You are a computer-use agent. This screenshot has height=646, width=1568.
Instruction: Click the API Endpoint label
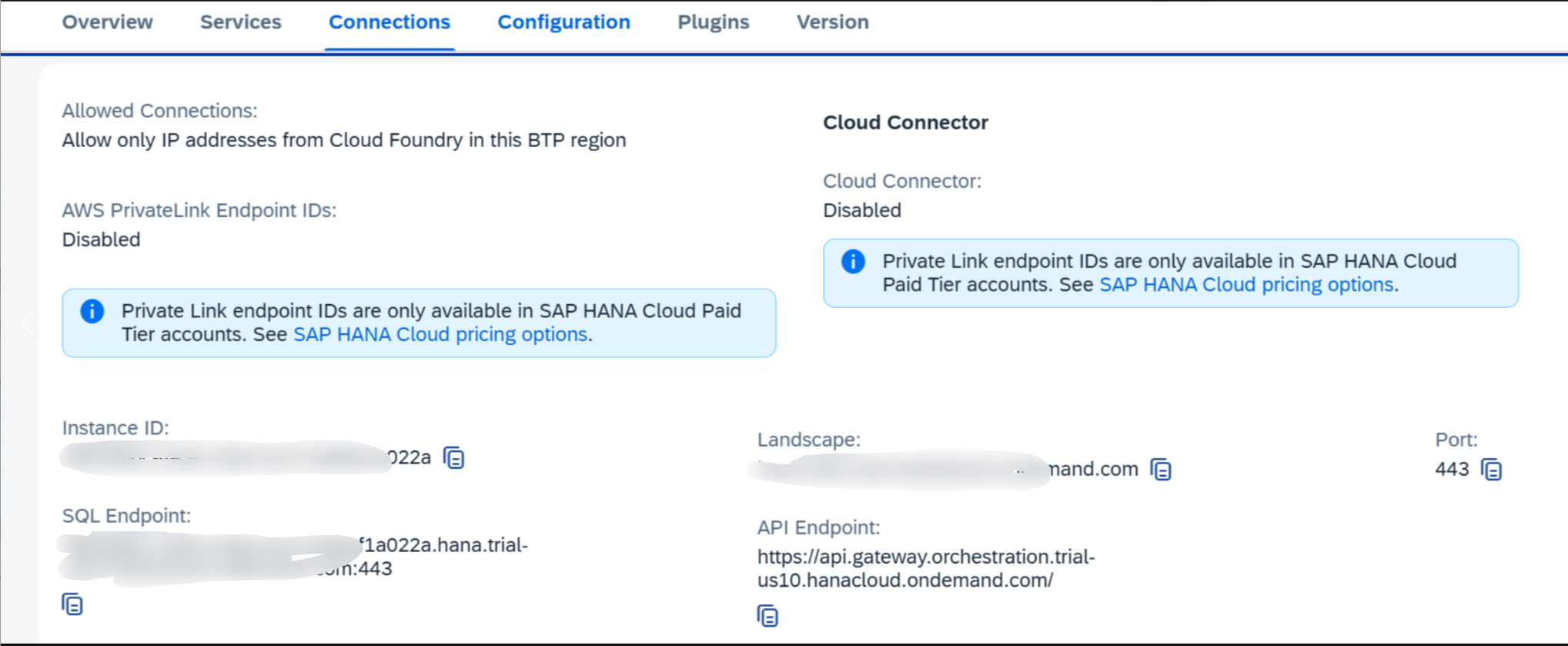[818, 527]
